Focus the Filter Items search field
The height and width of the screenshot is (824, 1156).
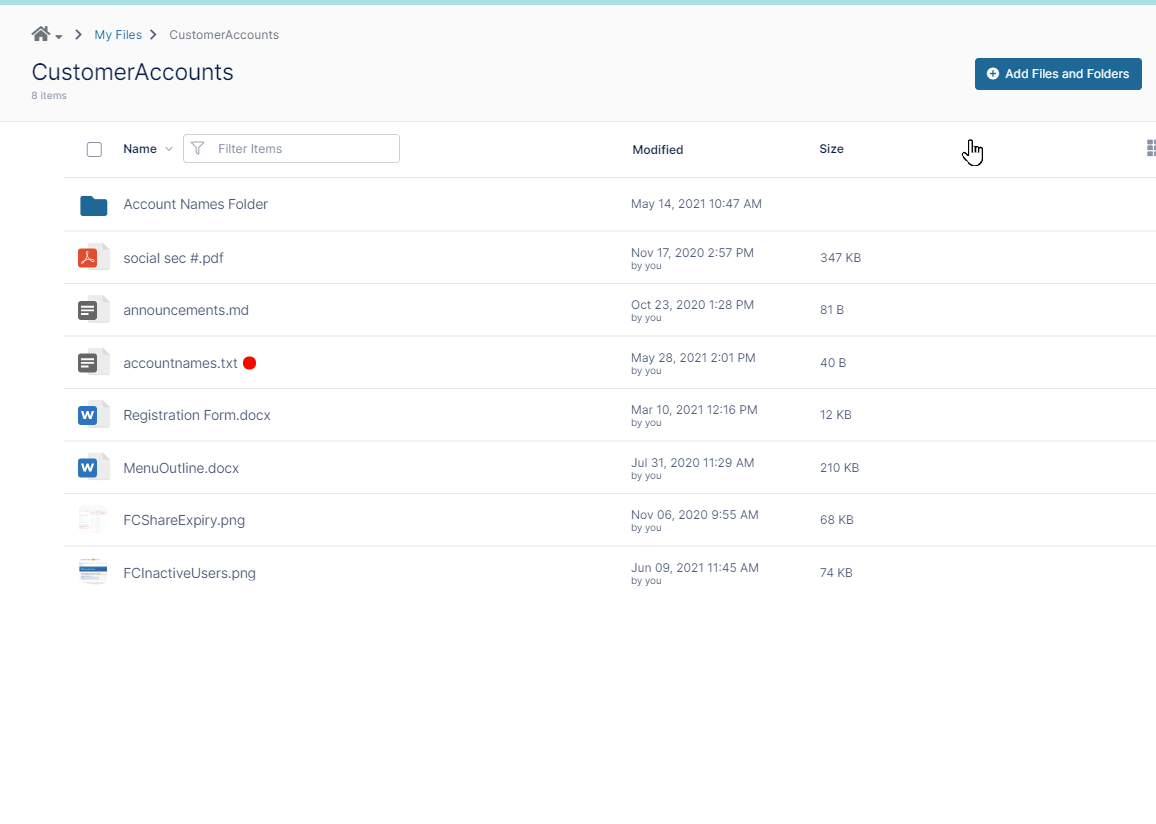(x=302, y=149)
